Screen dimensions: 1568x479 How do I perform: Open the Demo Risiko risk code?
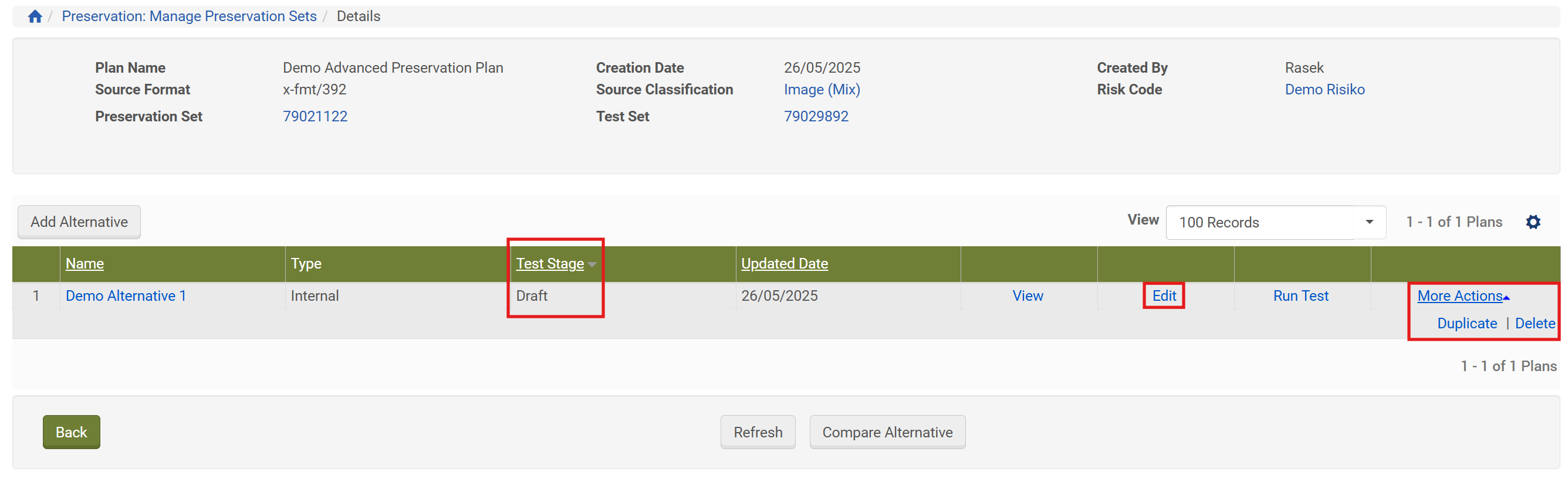click(1324, 89)
